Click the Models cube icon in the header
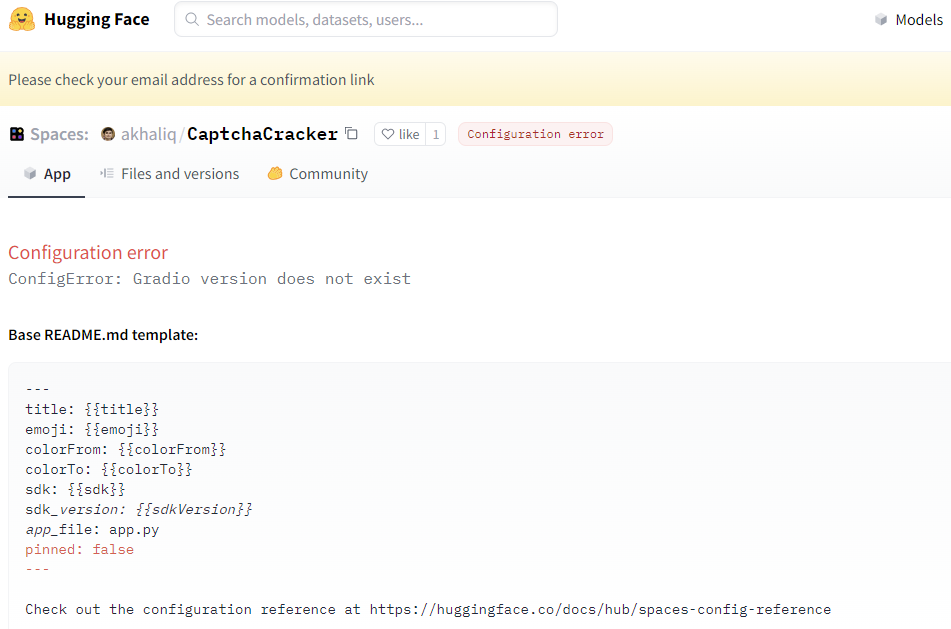Screen dimensions: 951x629 pos(881,19)
